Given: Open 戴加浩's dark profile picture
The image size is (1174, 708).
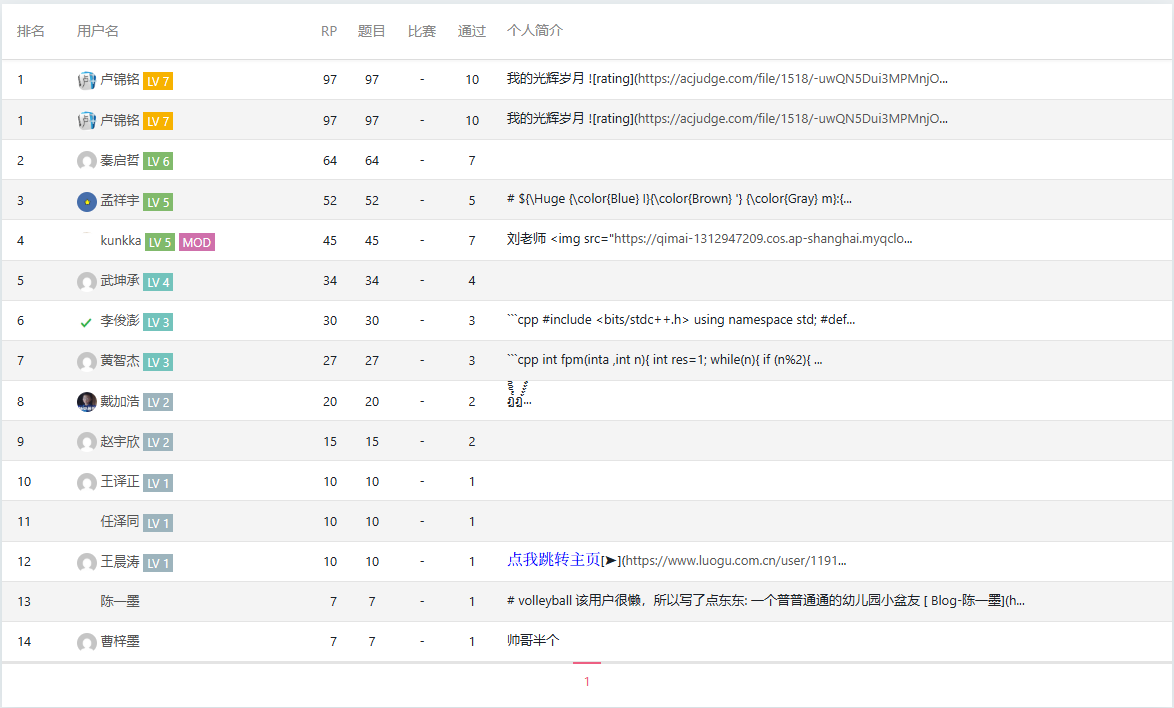Looking at the screenshot, I should coord(87,401).
